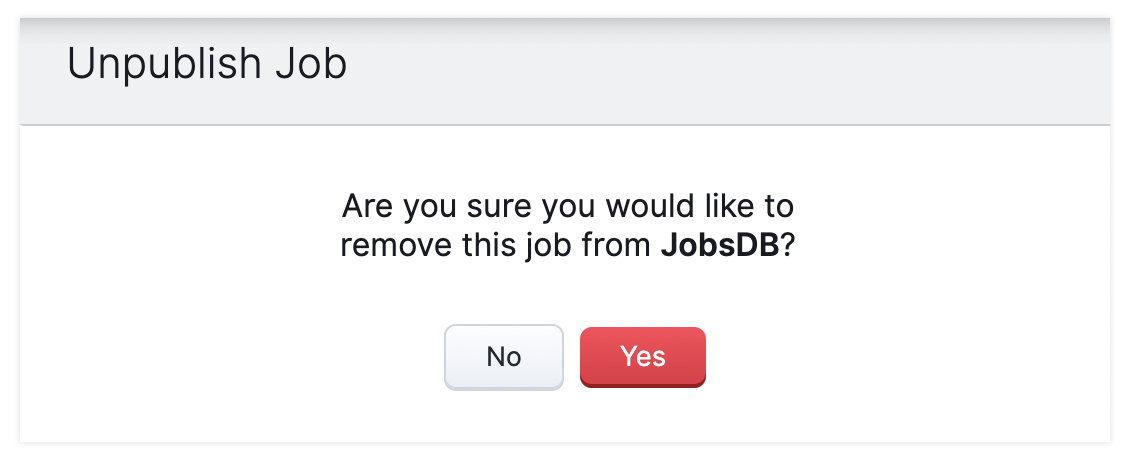The height and width of the screenshot is (460, 1130).
Task: Decline the JobsDB removal prompt with No
Action: [503, 356]
